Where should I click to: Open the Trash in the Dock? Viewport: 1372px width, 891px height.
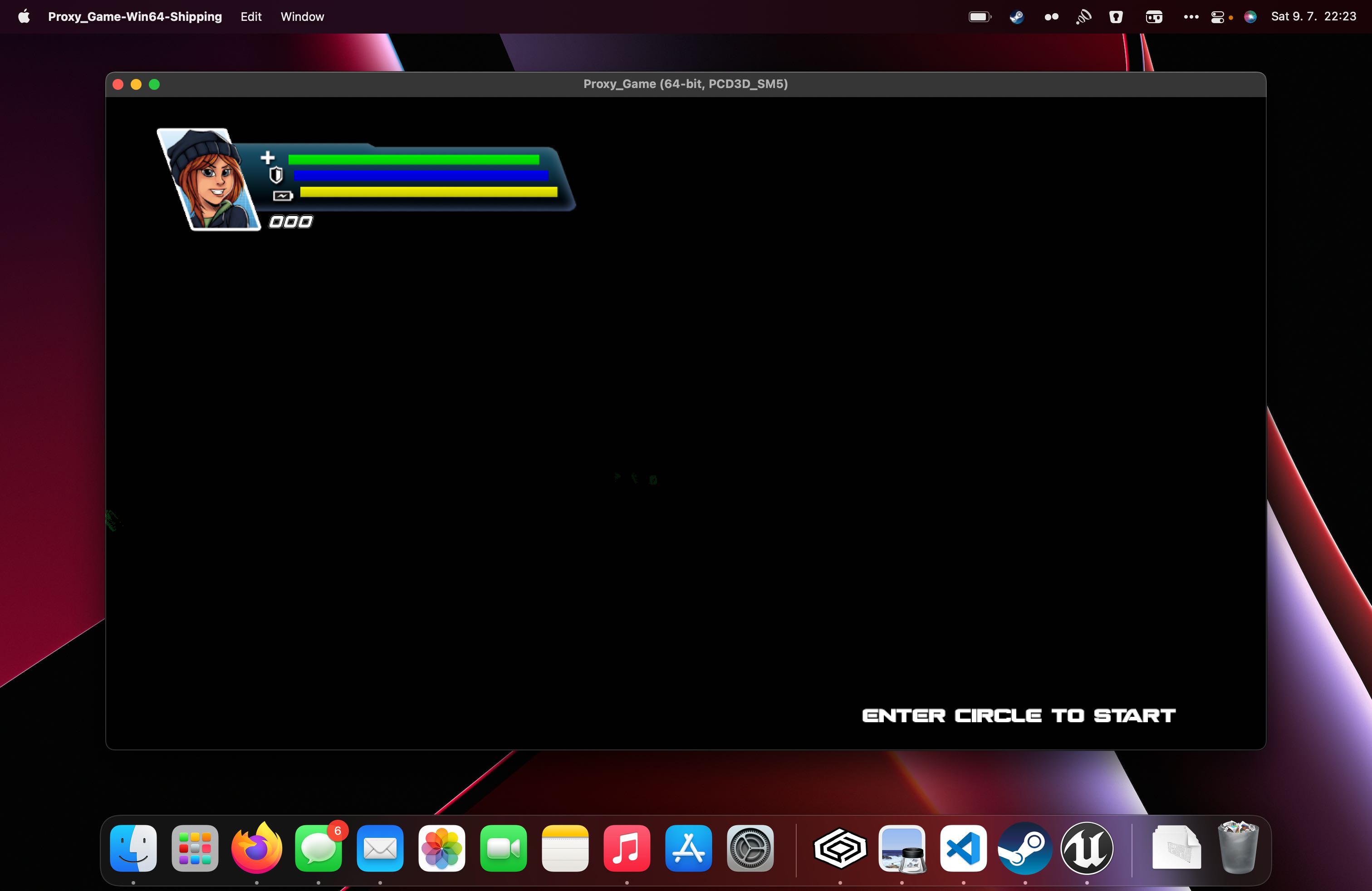[1238, 847]
